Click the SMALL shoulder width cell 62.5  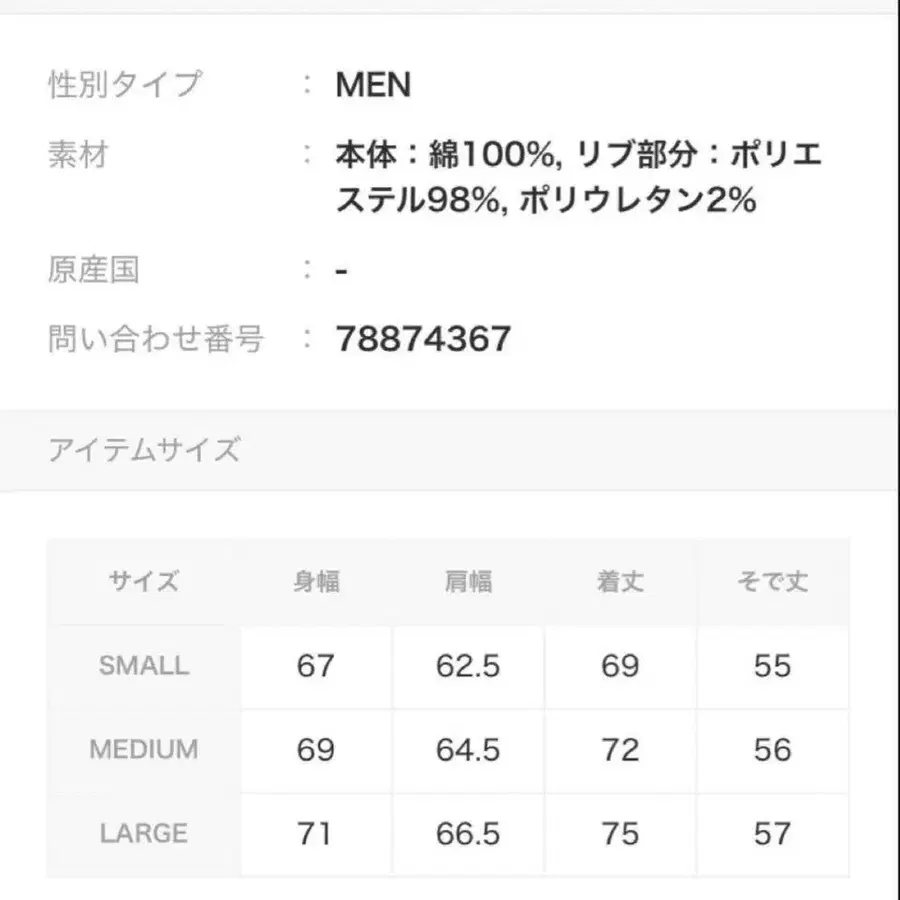point(468,666)
